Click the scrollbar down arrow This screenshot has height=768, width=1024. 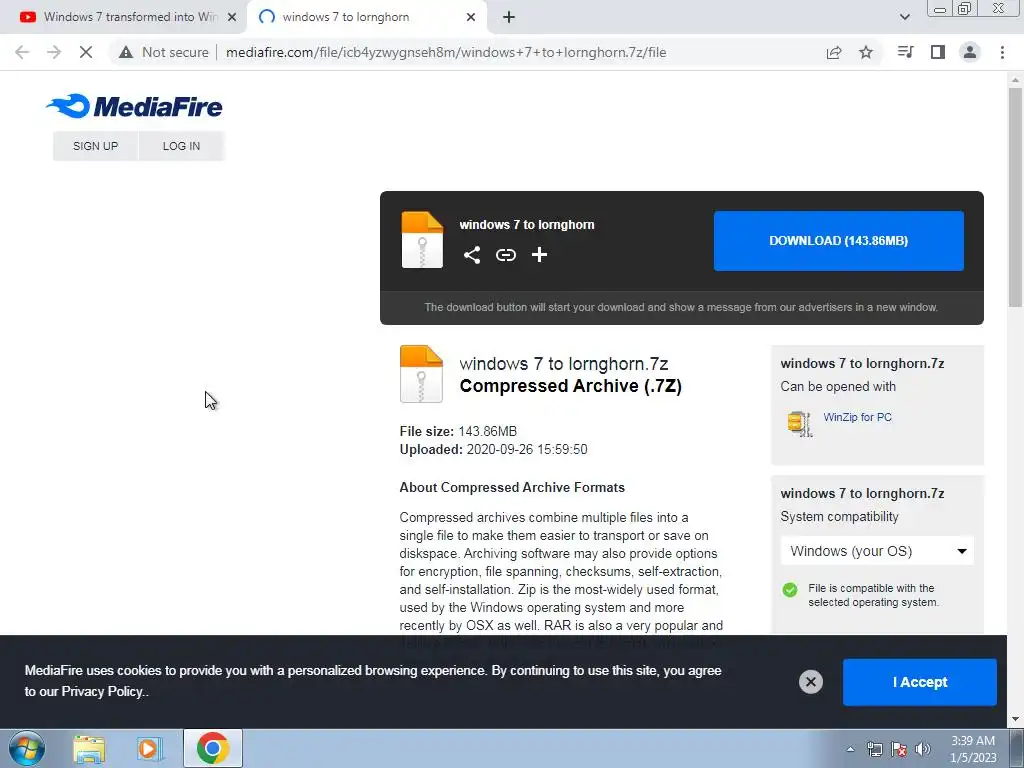tap(1015, 720)
